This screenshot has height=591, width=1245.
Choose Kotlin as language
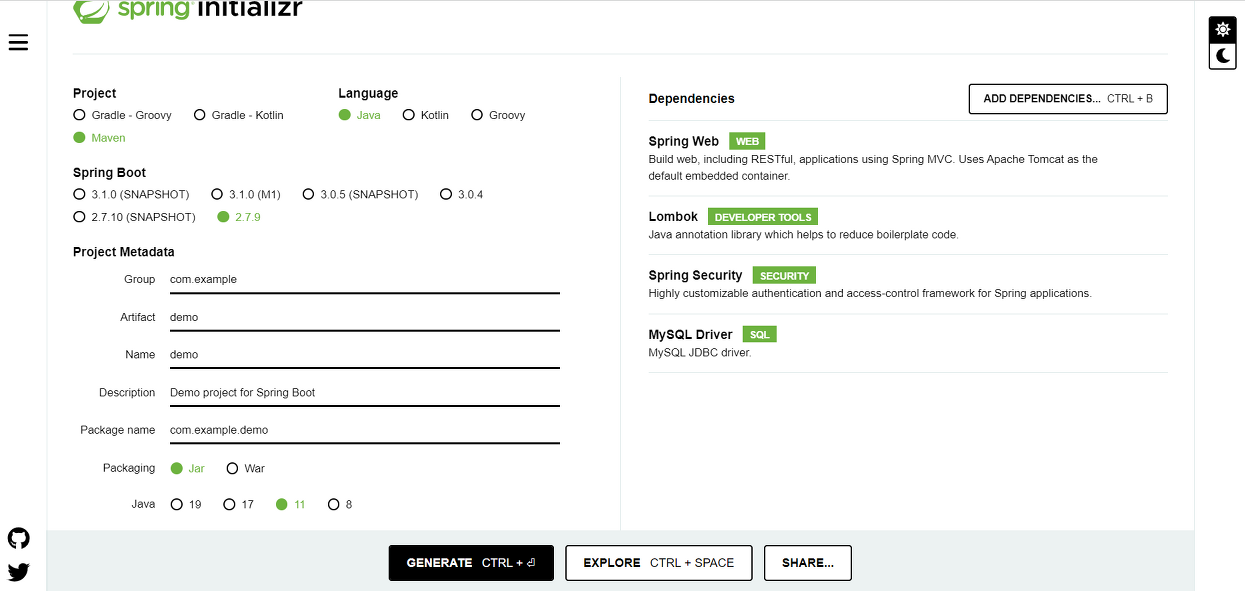coord(426,115)
